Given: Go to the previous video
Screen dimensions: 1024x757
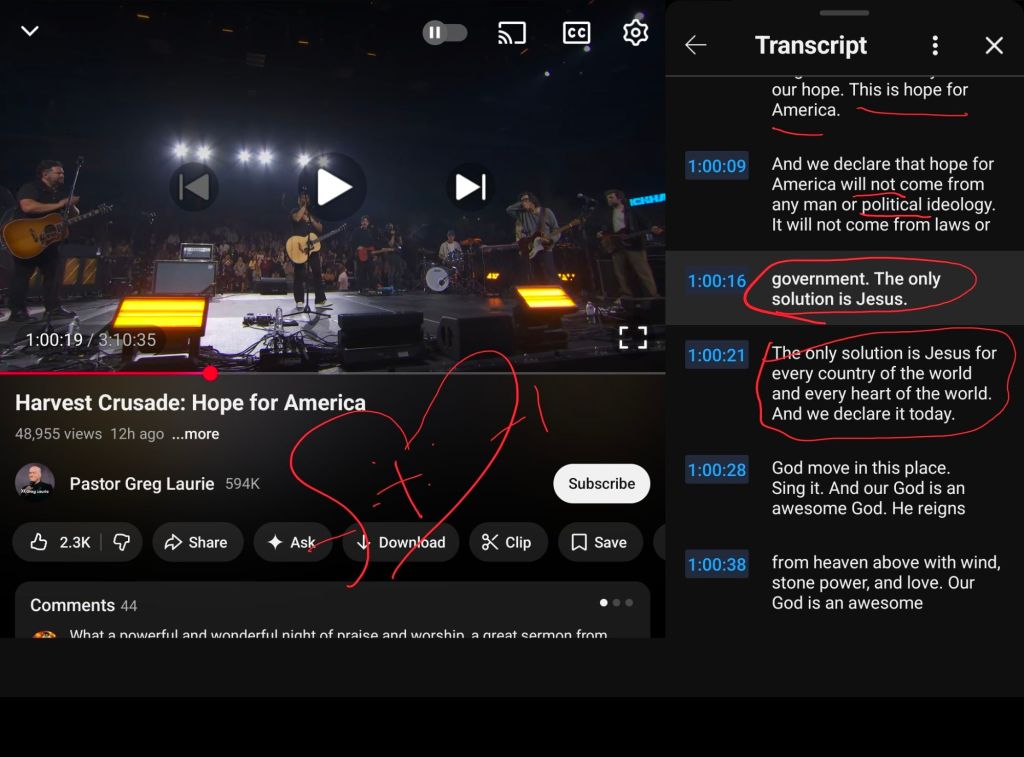Looking at the screenshot, I should pos(193,187).
